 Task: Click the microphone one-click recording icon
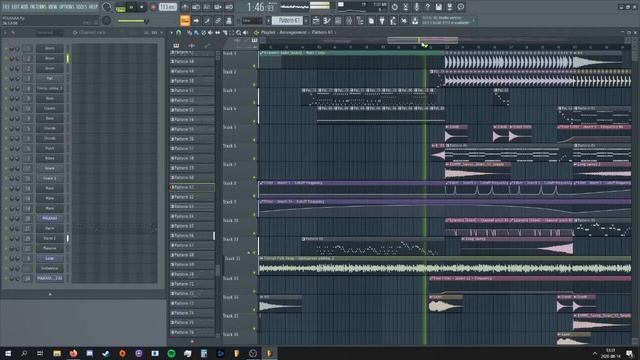[416, 7]
